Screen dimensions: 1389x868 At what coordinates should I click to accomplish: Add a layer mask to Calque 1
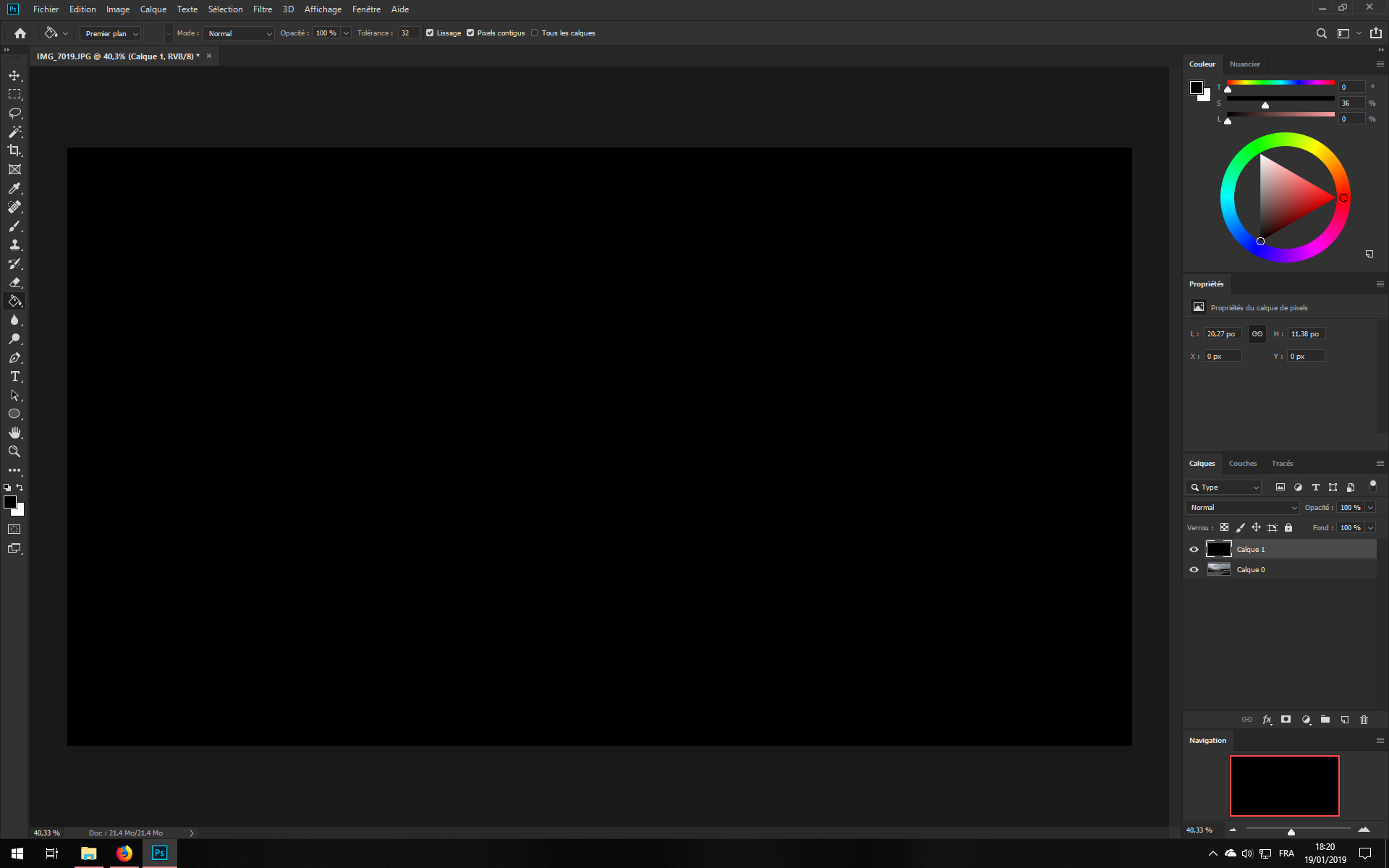point(1286,719)
